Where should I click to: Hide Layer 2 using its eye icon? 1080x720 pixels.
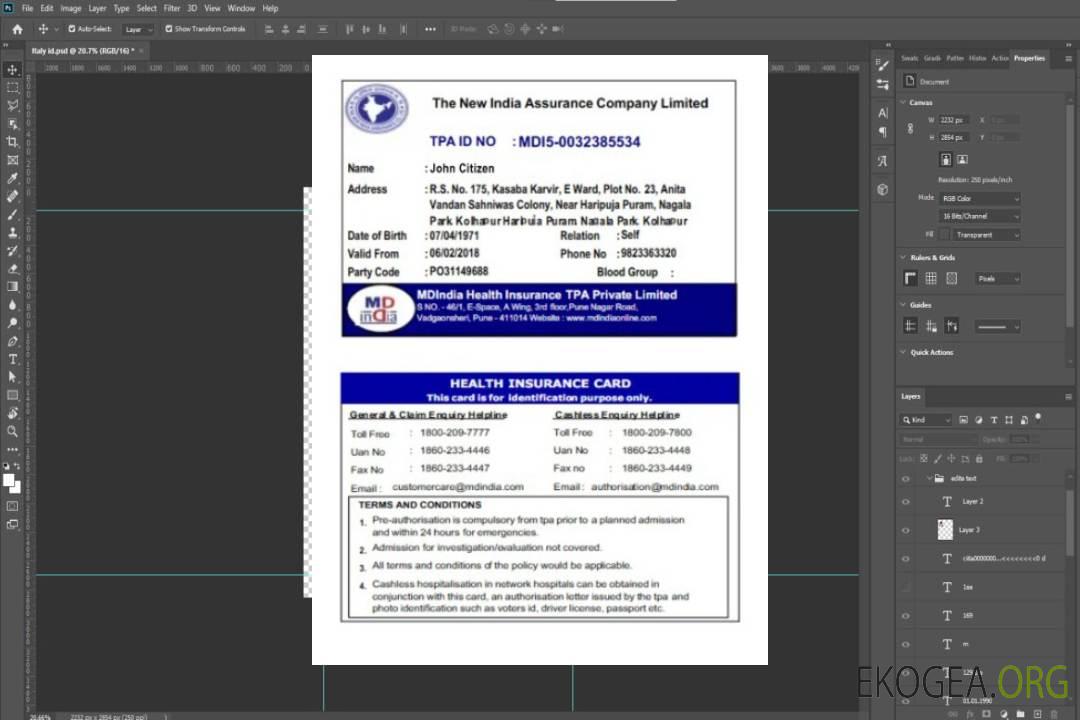(906, 502)
